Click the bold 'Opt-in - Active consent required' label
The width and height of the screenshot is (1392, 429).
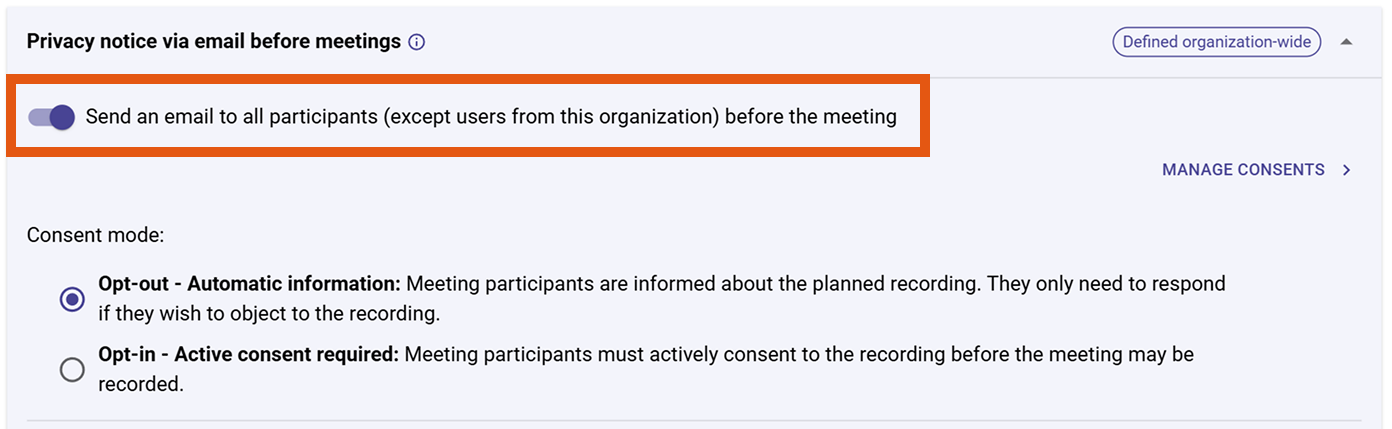coord(248,355)
